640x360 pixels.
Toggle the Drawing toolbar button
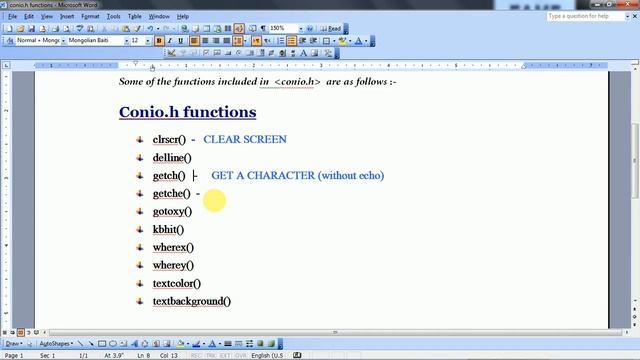[239, 29]
